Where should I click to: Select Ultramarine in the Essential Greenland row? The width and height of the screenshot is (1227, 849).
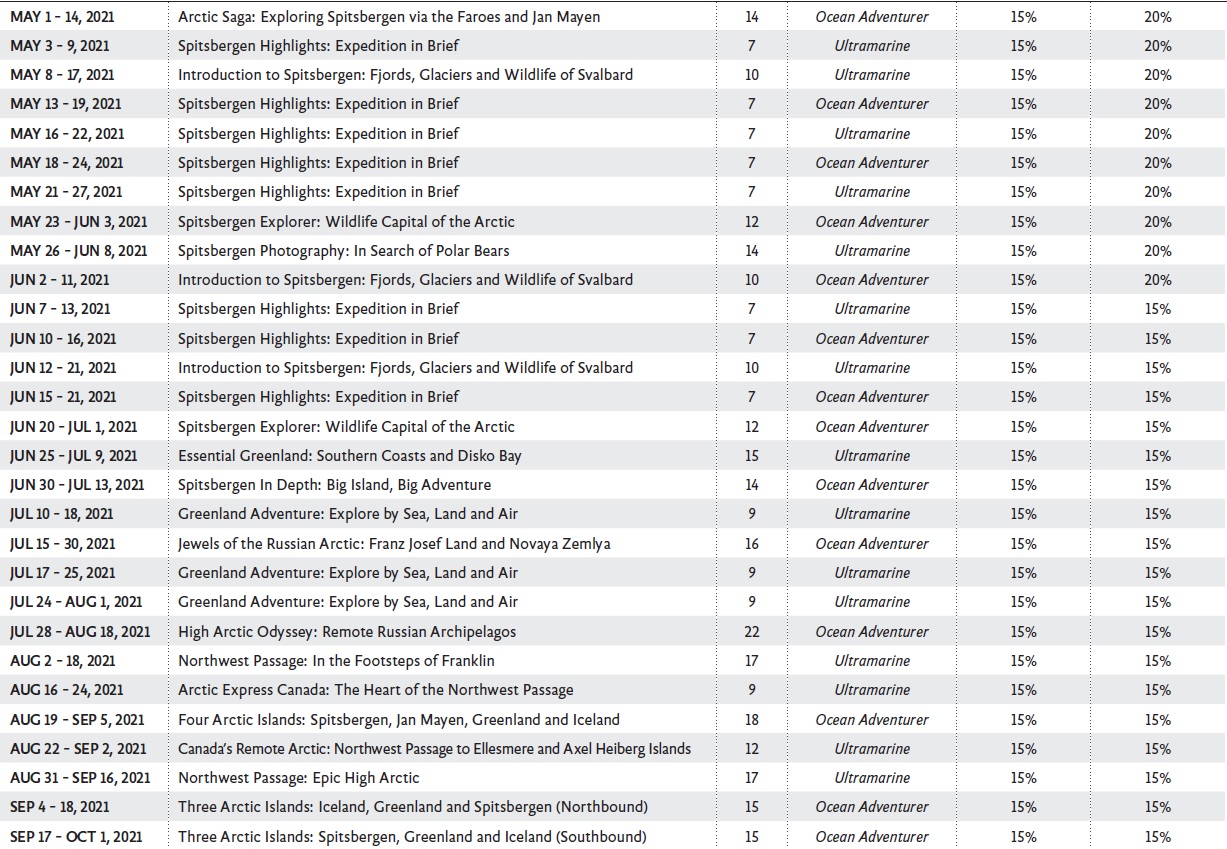point(872,456)
